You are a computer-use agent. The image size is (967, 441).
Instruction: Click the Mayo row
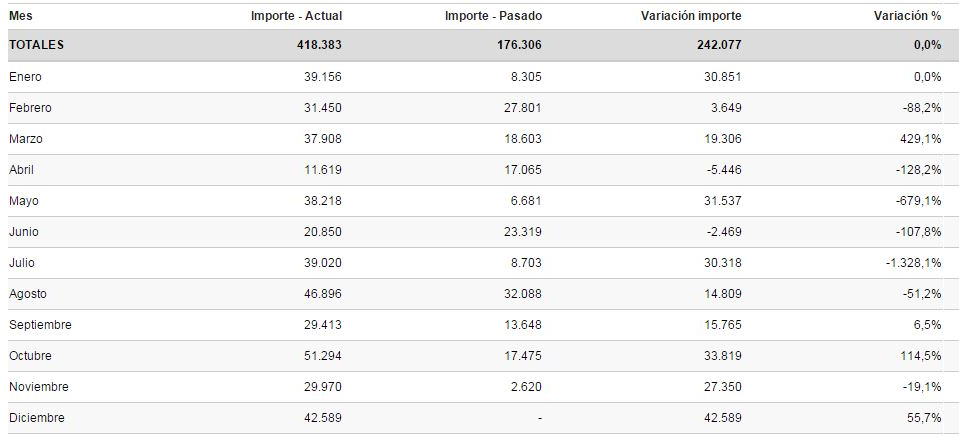click(x=23, y=201)
